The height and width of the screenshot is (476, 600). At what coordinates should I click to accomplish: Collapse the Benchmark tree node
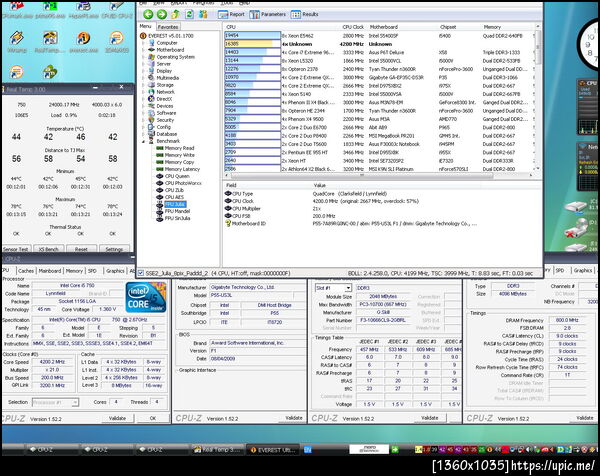tap(144, 141)
